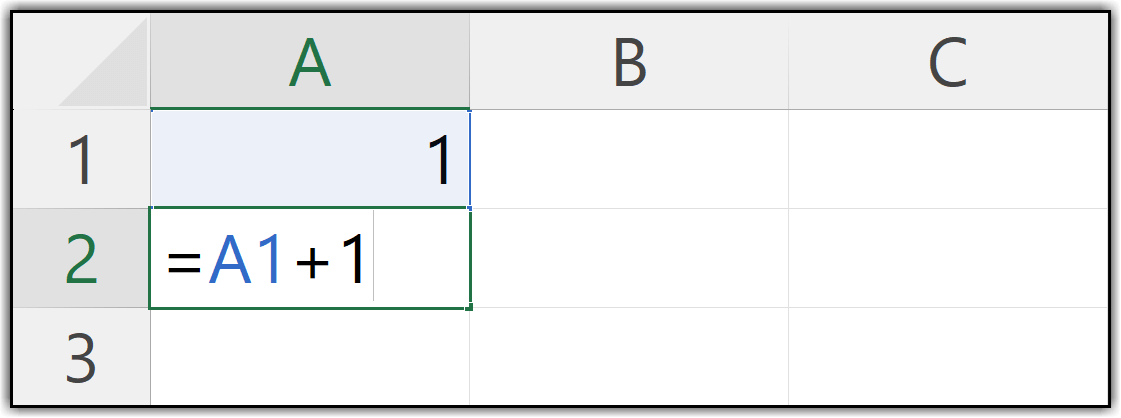Click the fill handle of cell A2
Screen dimensions: 1121x418
(469, 307)
